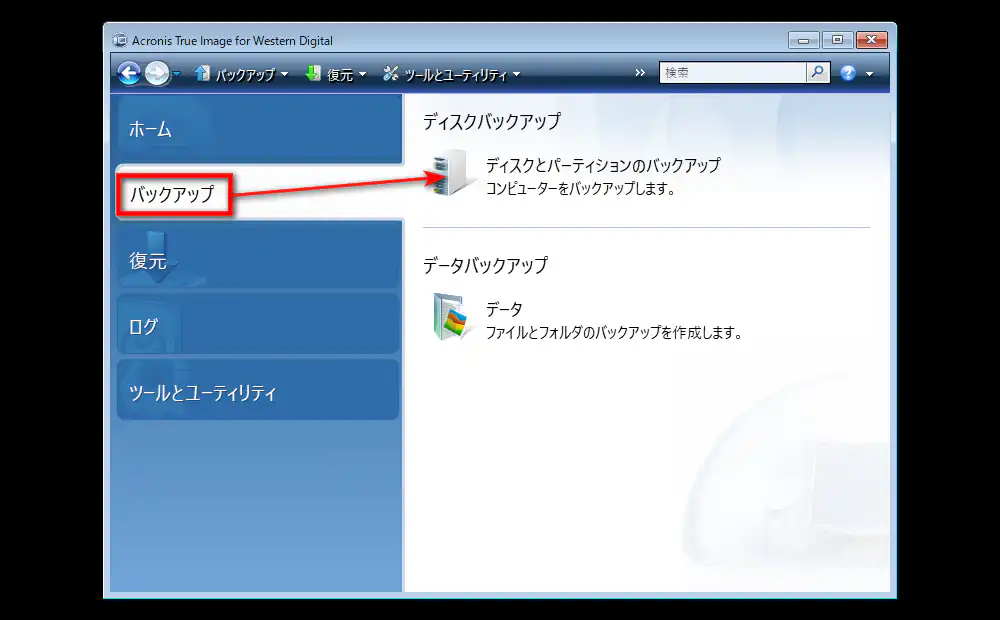Open the バックアップ toolbar menu
Image resolution: width=1000 pixels, height=620 pixels.
tap(241, 74)
